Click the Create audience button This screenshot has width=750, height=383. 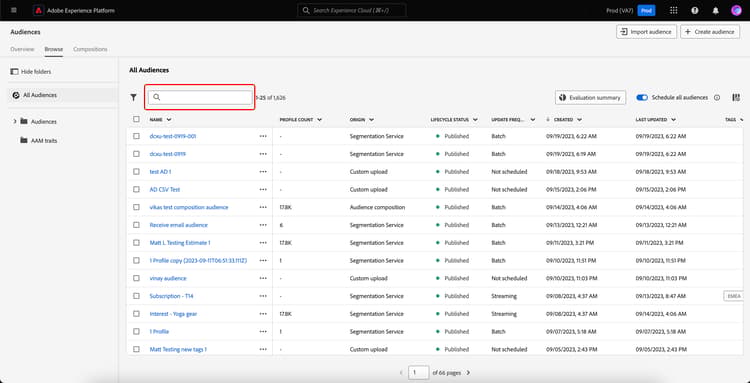710,32
